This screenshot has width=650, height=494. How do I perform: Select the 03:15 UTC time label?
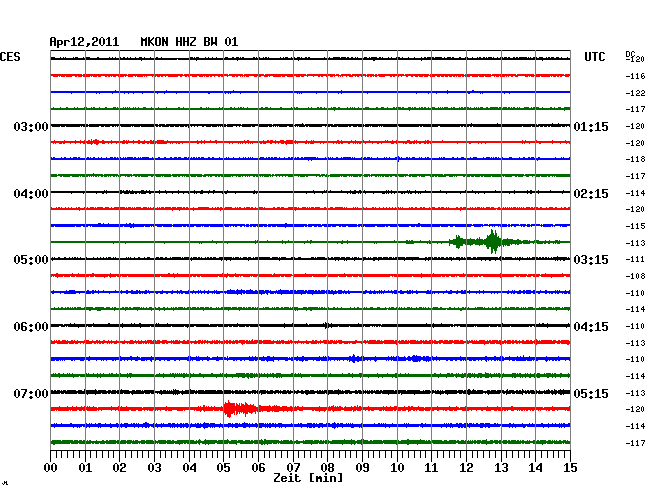pos(591,260)
